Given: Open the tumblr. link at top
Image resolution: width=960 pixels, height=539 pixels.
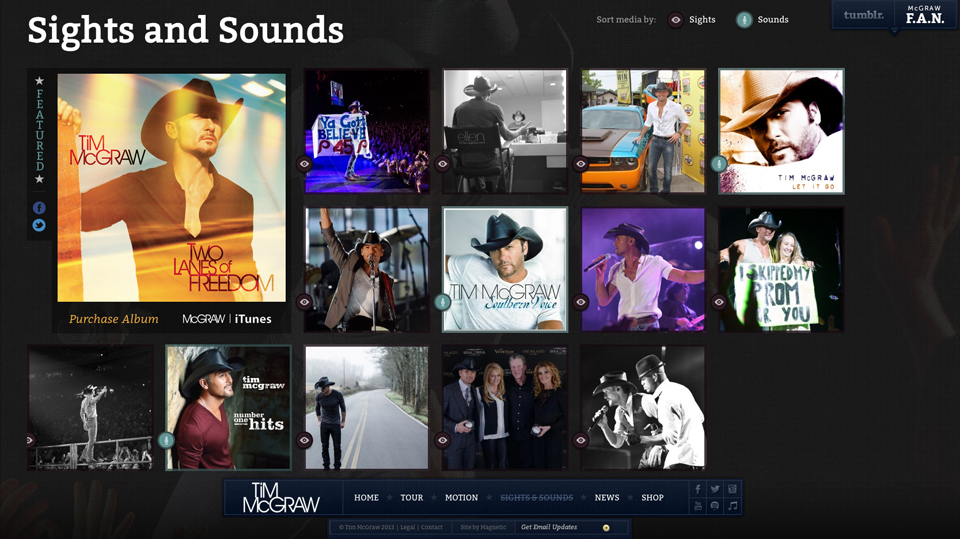Looking at the screenshot, I should (863, 15).
